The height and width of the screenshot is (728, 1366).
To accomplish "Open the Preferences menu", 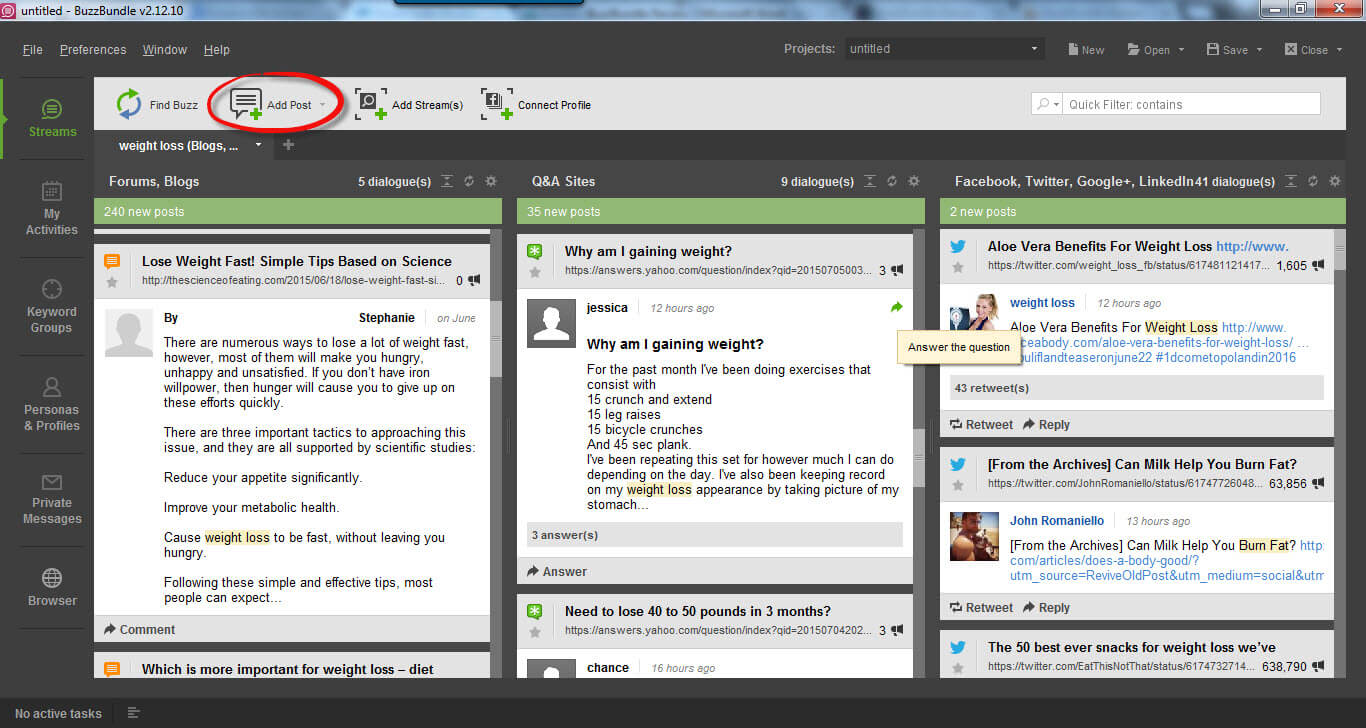I will [93, 49].
